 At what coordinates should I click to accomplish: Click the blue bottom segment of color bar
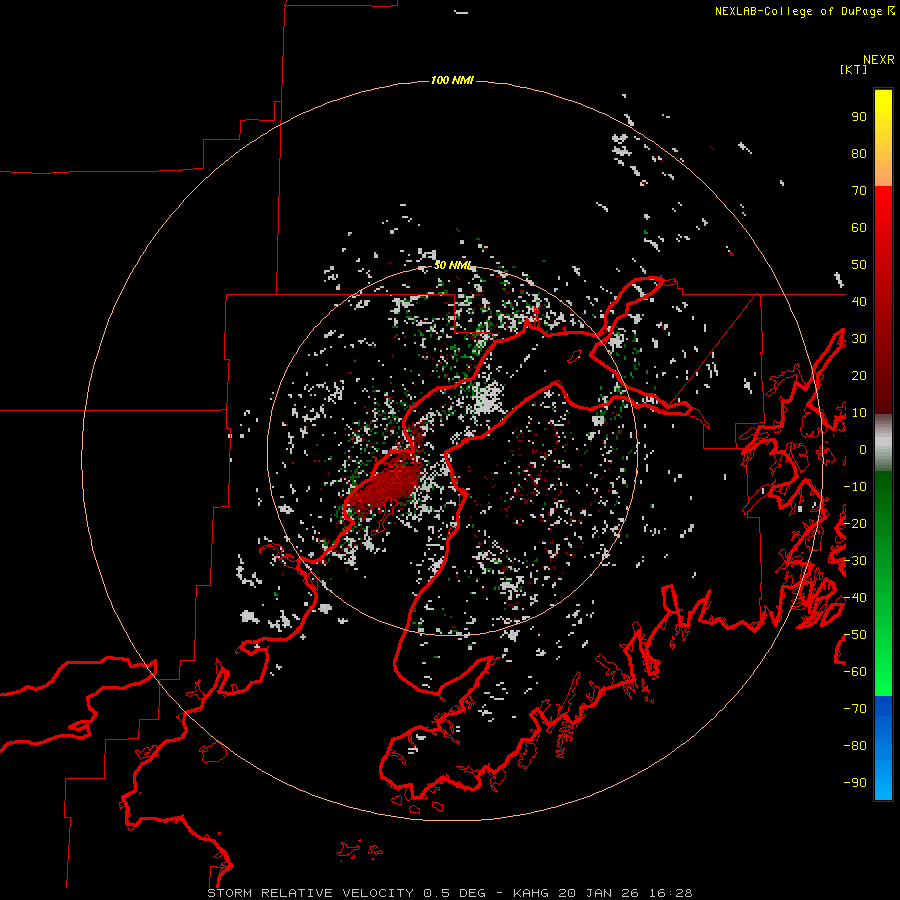tap(883, 747)
